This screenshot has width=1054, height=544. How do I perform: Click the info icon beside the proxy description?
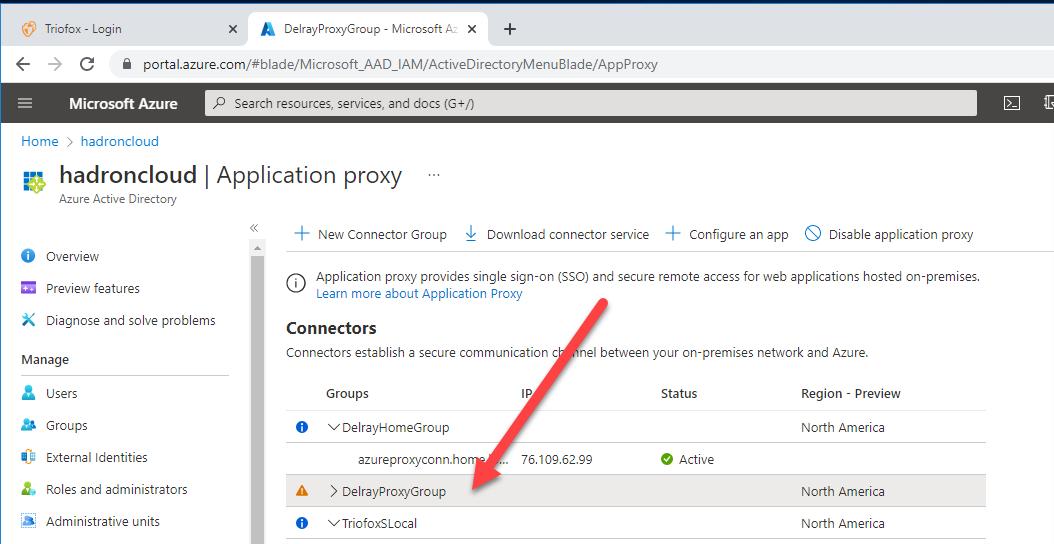point(296,283)
